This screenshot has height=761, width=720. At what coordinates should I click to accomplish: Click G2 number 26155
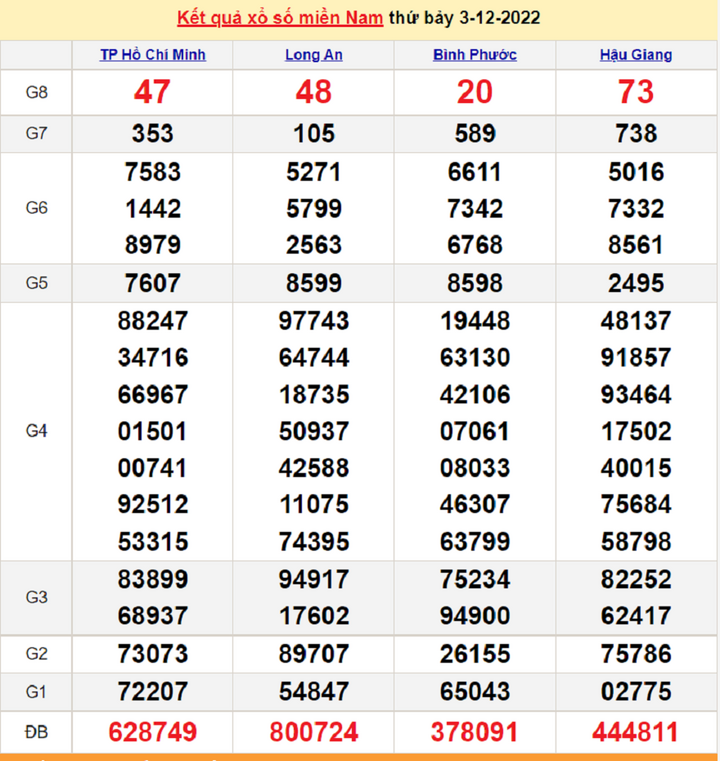[475, 654]
